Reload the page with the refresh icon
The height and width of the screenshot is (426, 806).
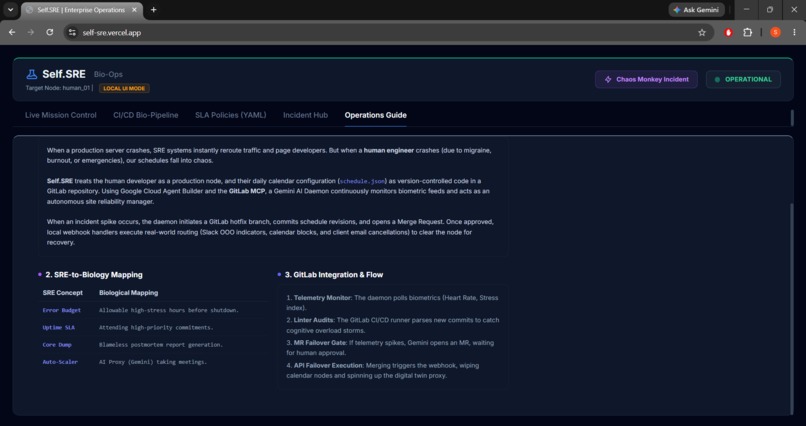(x=50, y=32)
